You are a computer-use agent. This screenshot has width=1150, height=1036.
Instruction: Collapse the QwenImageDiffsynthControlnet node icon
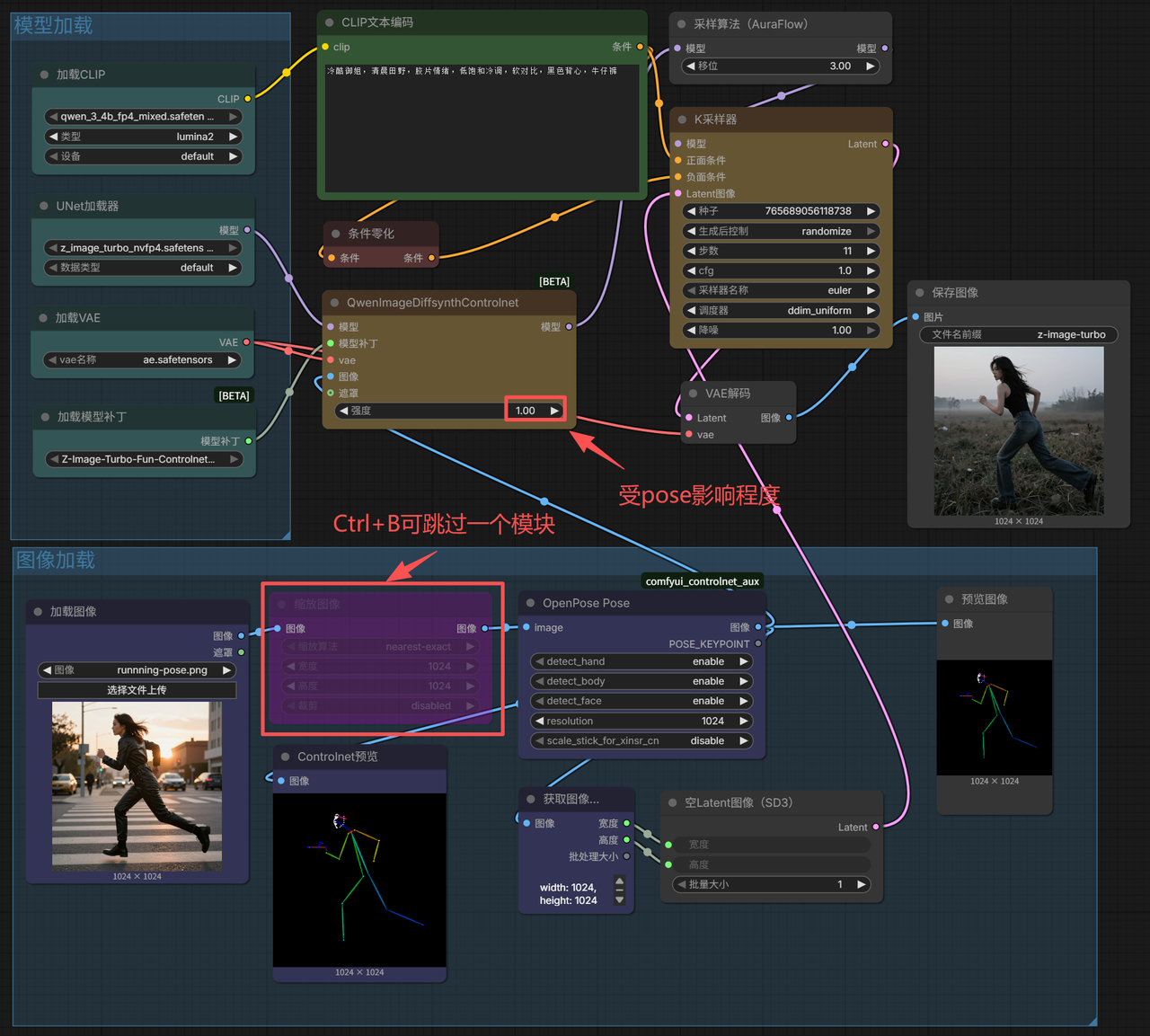pyautogui.click(x=332, y=303)
